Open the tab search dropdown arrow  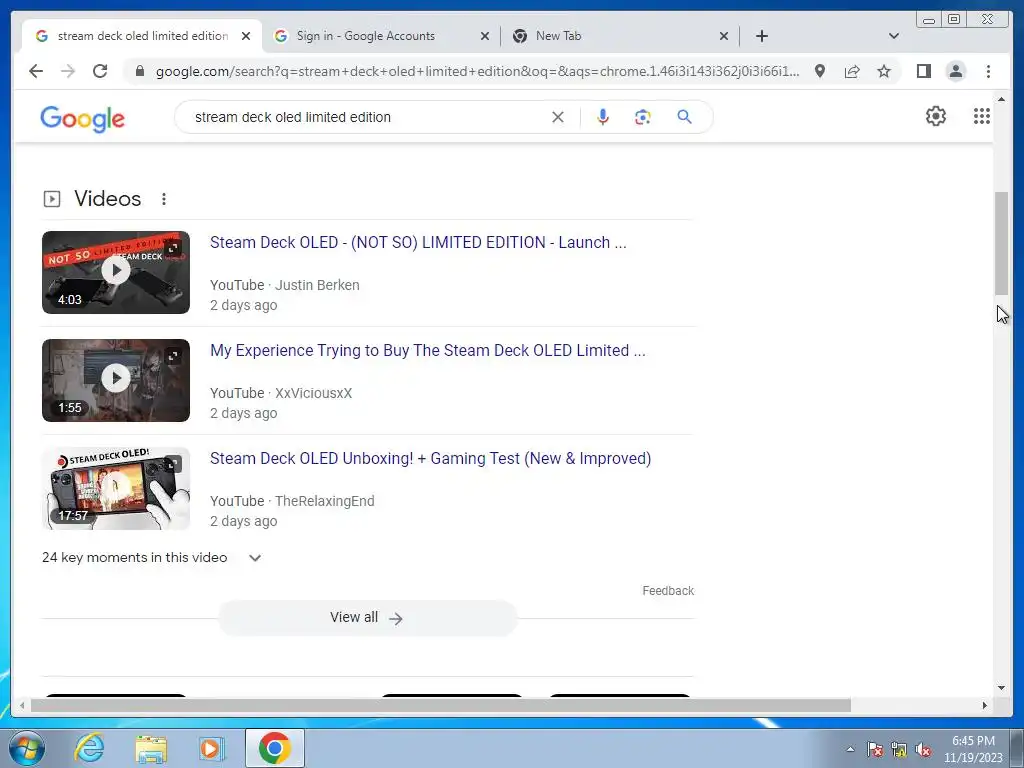click(894, 36)
